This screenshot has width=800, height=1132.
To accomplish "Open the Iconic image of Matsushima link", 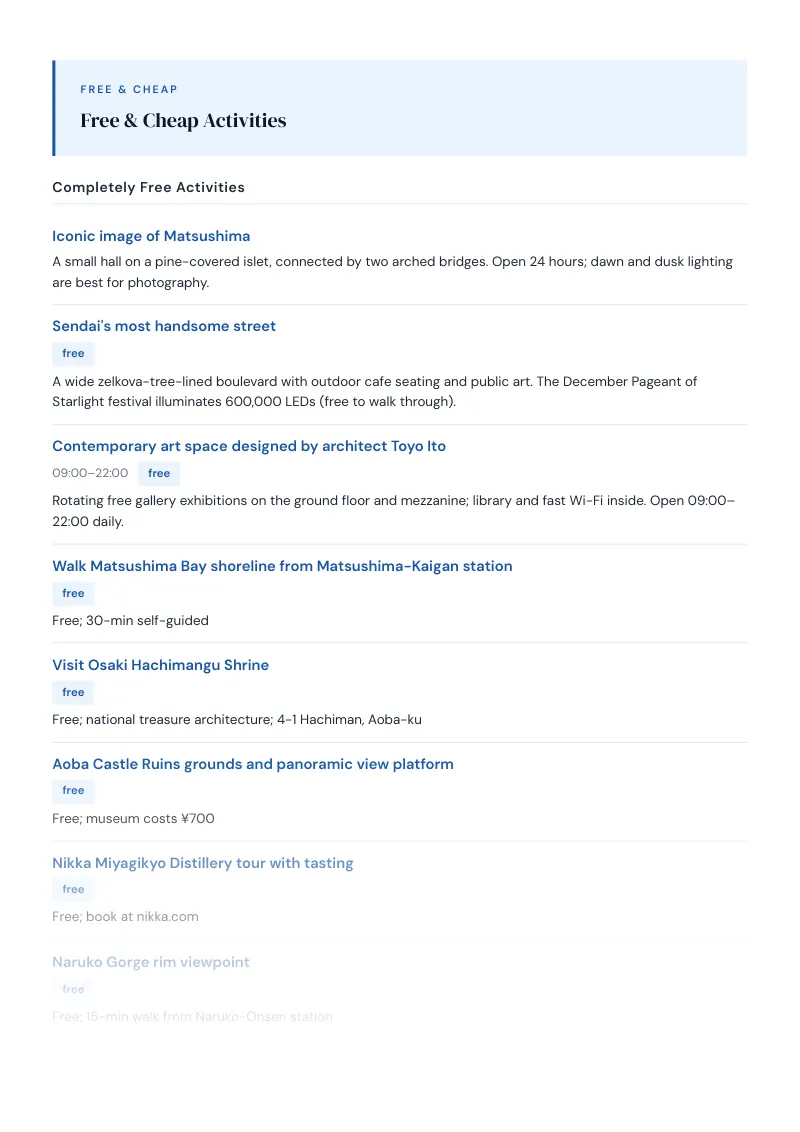I will point(151,236).
